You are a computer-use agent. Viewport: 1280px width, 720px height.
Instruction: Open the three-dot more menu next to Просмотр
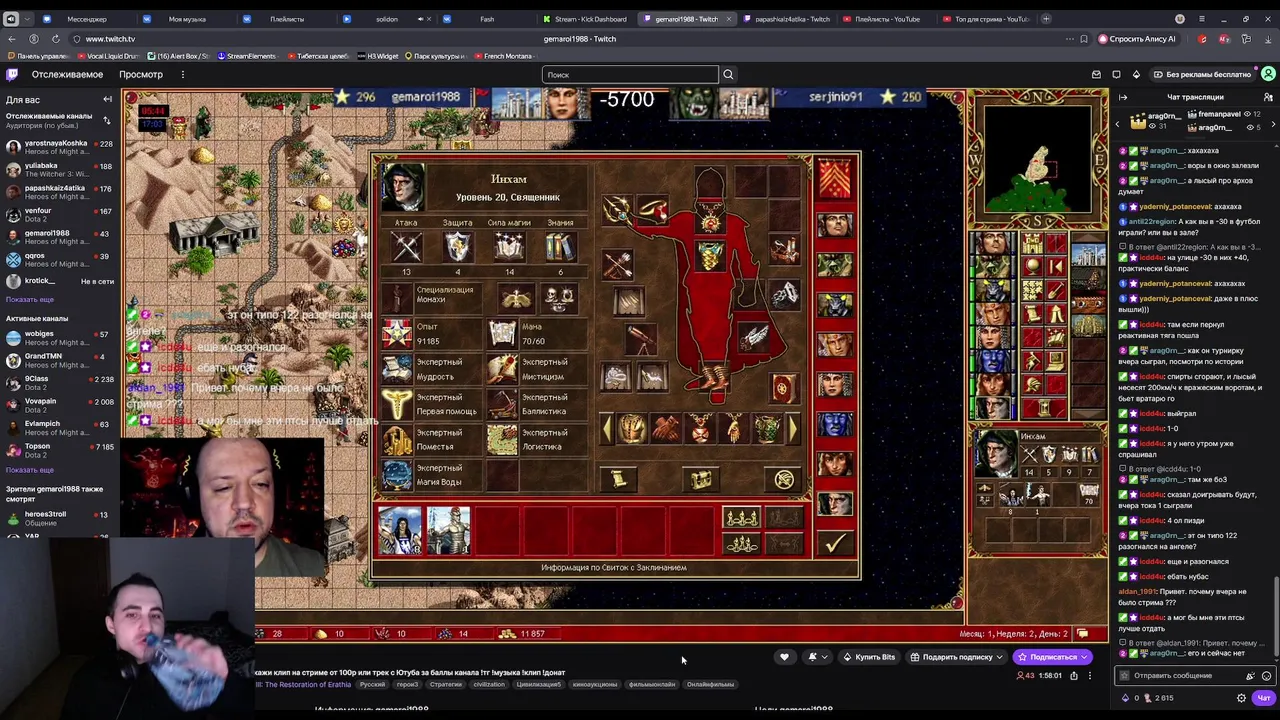[x=182, y=74]
